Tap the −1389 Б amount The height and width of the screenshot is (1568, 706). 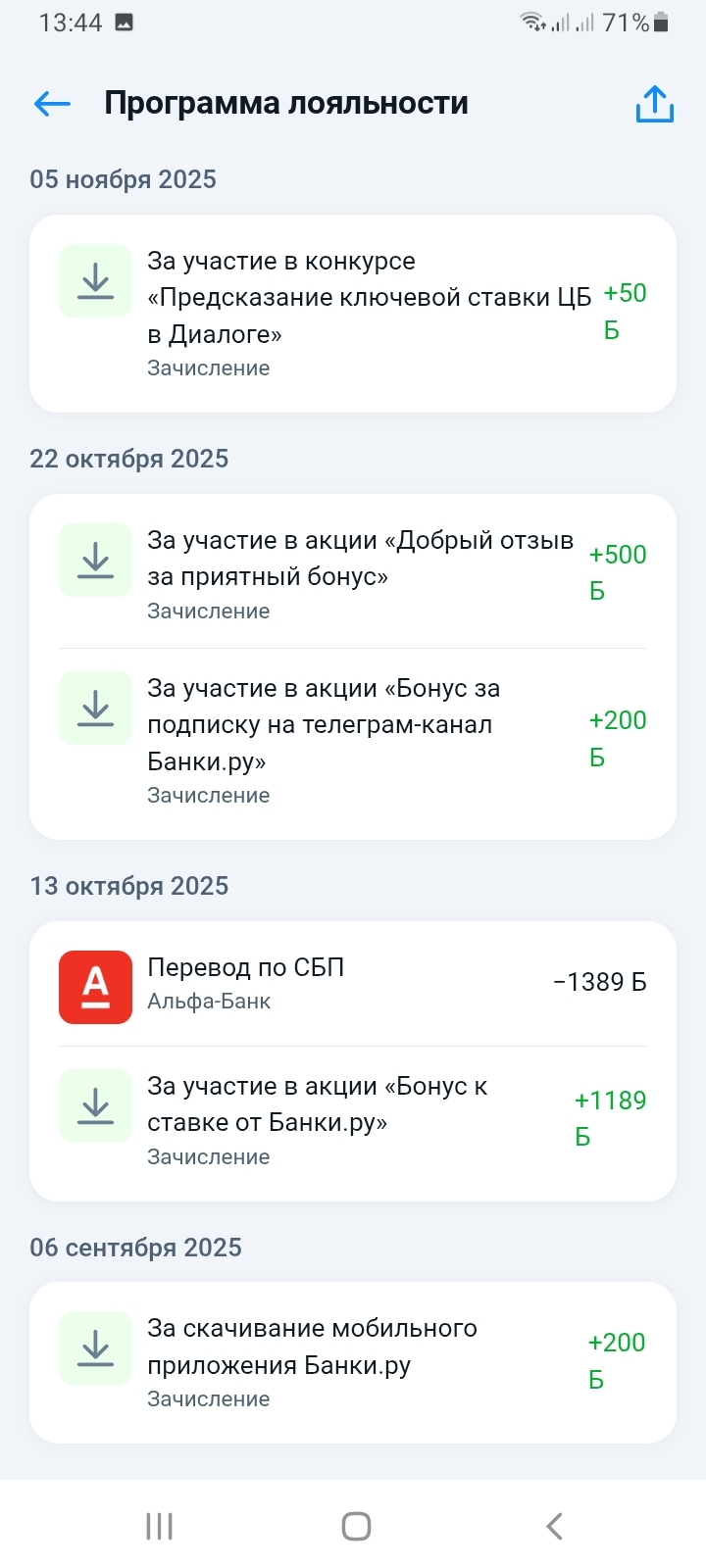click(x=599, y=982)
